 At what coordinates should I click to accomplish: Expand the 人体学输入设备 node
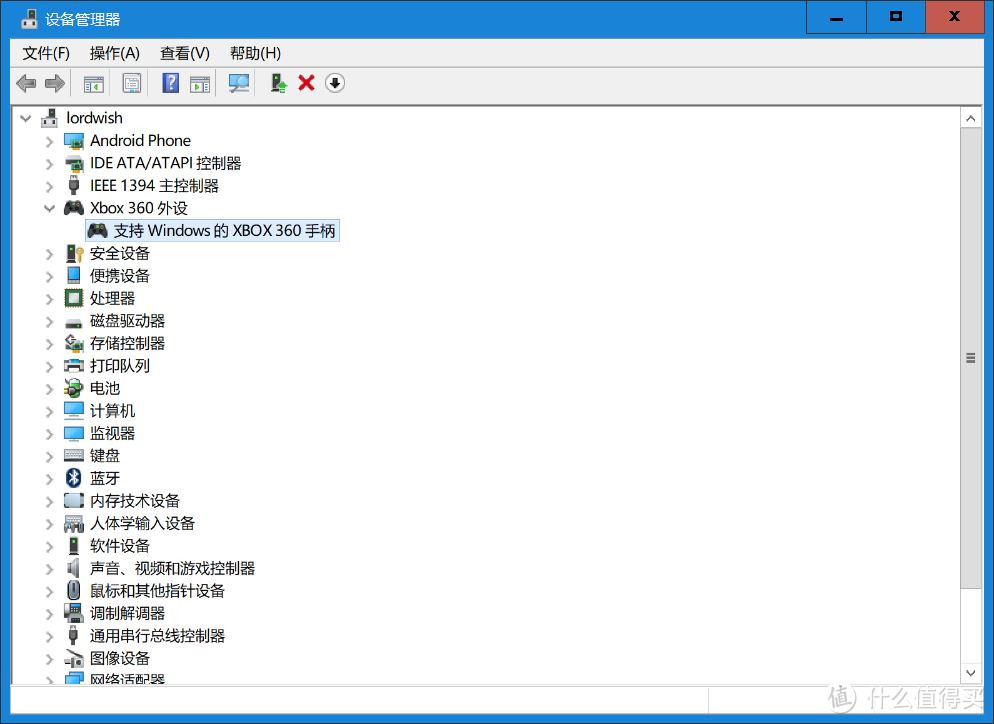(49, 524)
